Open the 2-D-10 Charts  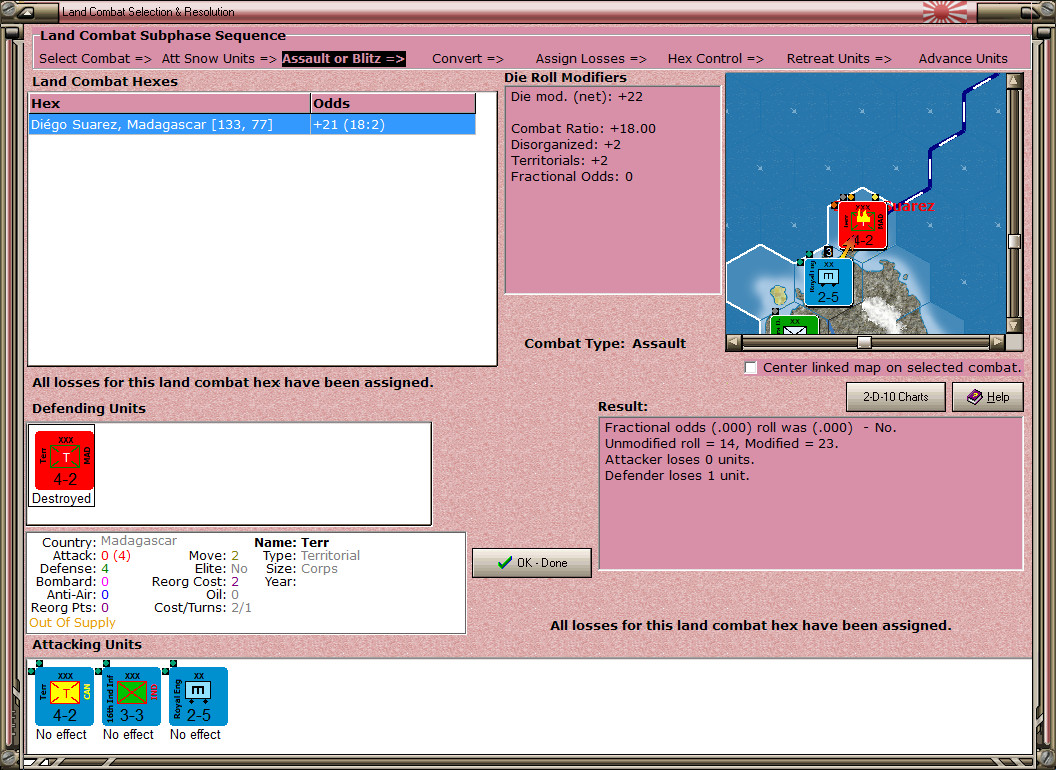(896, 397)
